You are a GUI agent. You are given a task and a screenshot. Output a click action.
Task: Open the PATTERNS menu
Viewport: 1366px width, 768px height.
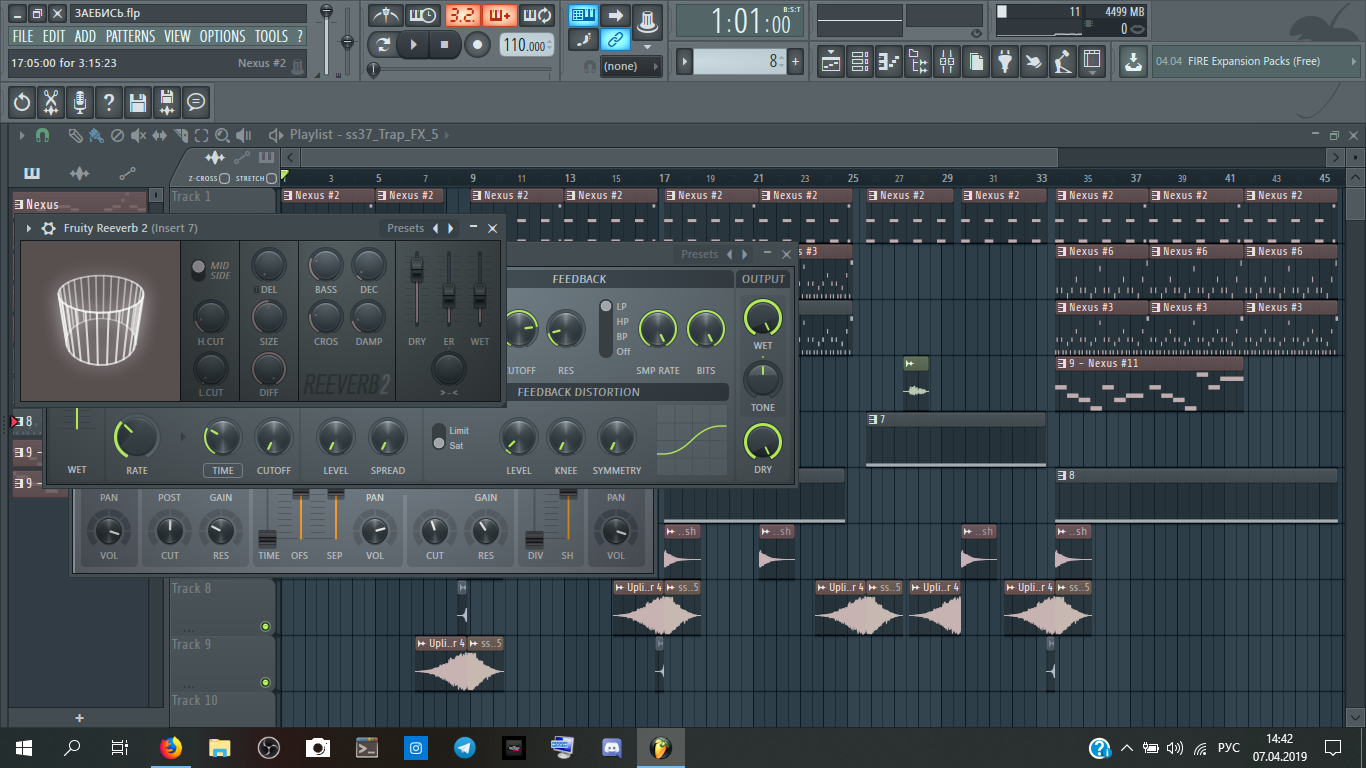coord(130,36)
